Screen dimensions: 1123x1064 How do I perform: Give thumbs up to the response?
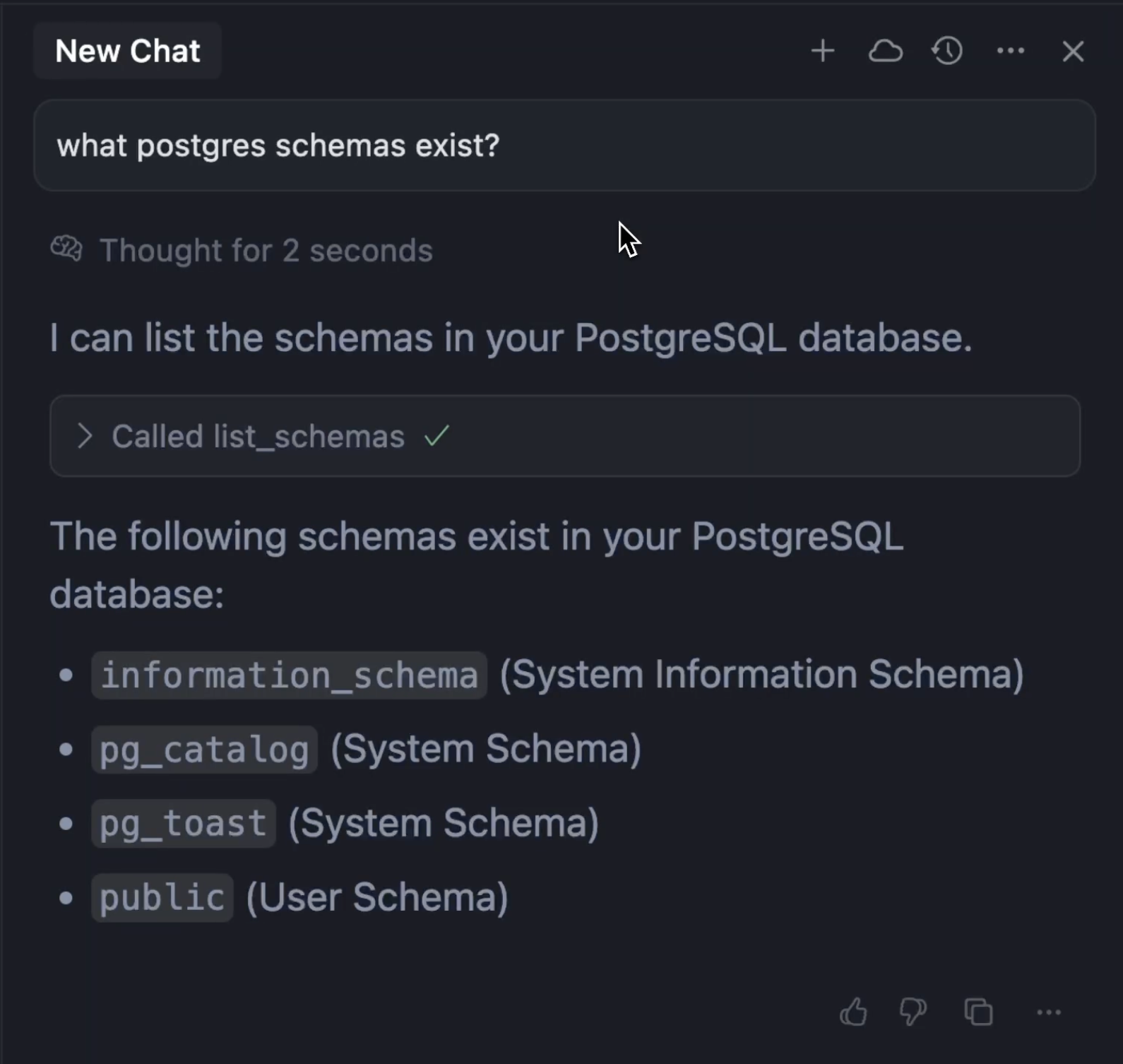[x=853, y=1012]
